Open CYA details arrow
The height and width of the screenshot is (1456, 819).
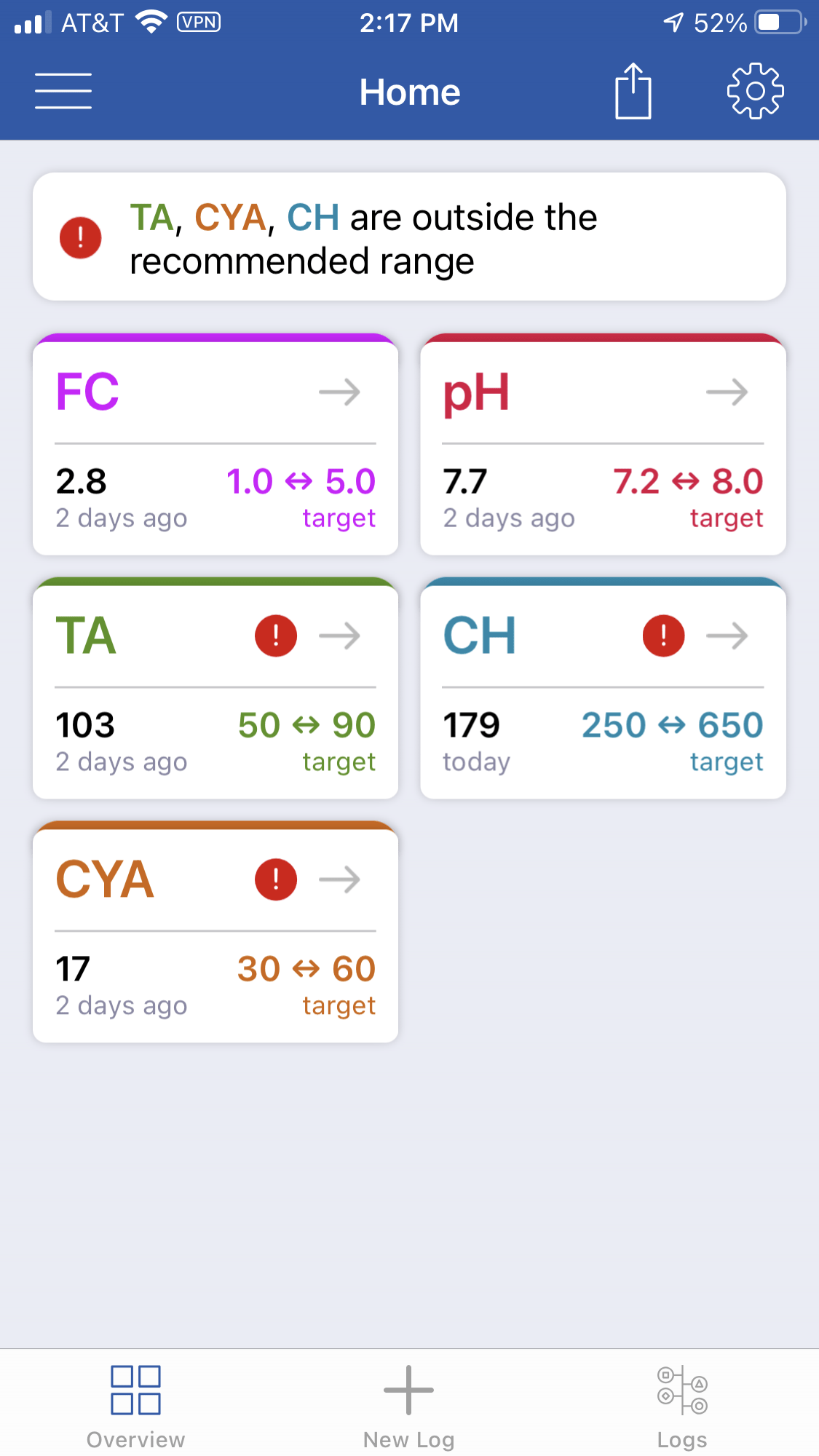click(x=340, y=880)
